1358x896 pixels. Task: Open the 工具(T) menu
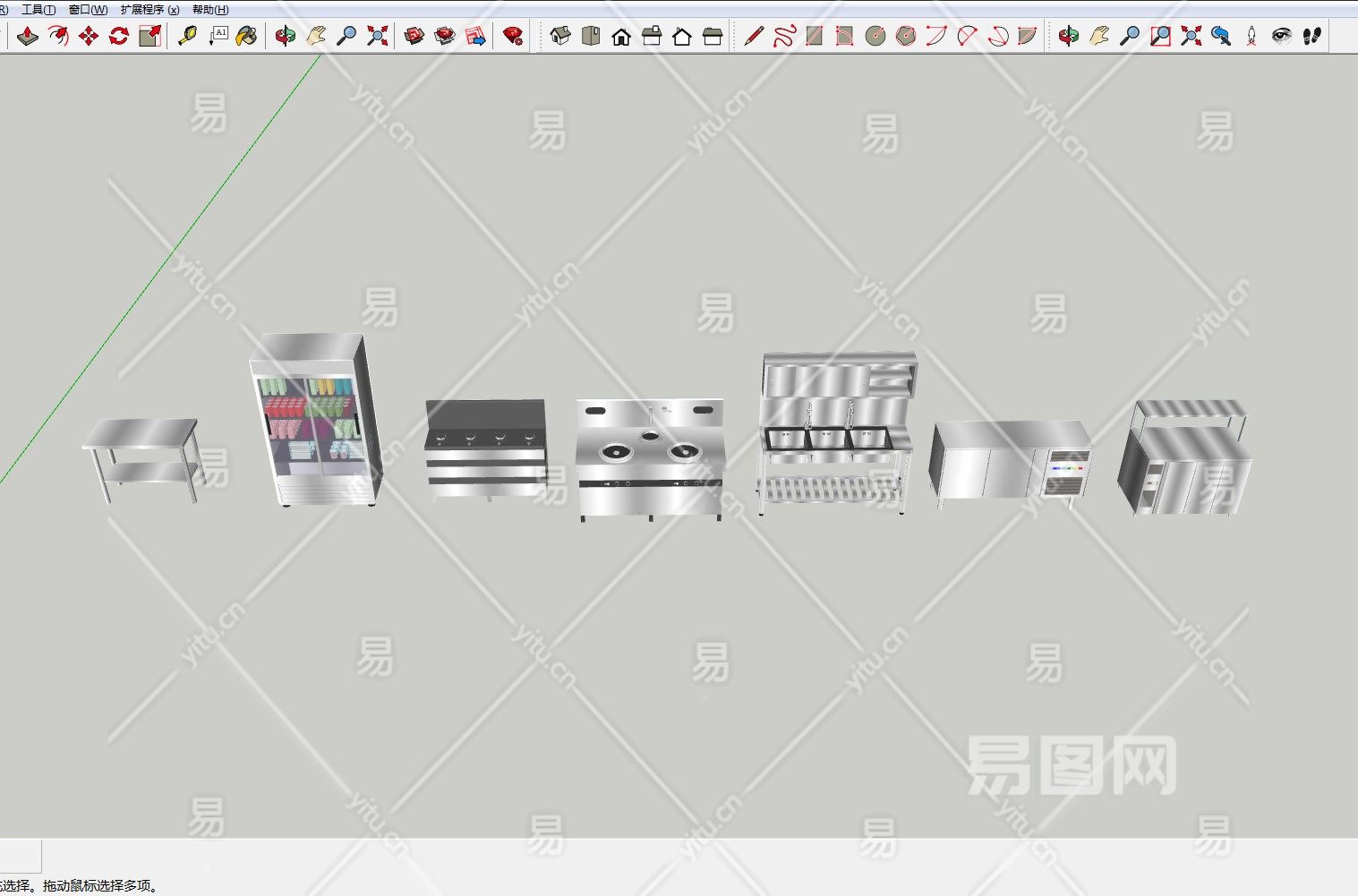coord(38,9)
